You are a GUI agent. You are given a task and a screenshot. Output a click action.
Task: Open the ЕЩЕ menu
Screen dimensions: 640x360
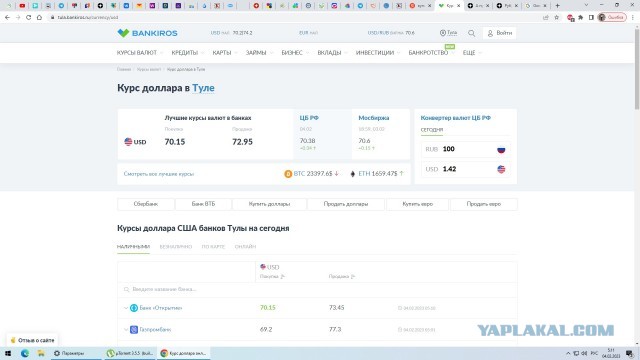pyautogui.click(x=472, y=53)
